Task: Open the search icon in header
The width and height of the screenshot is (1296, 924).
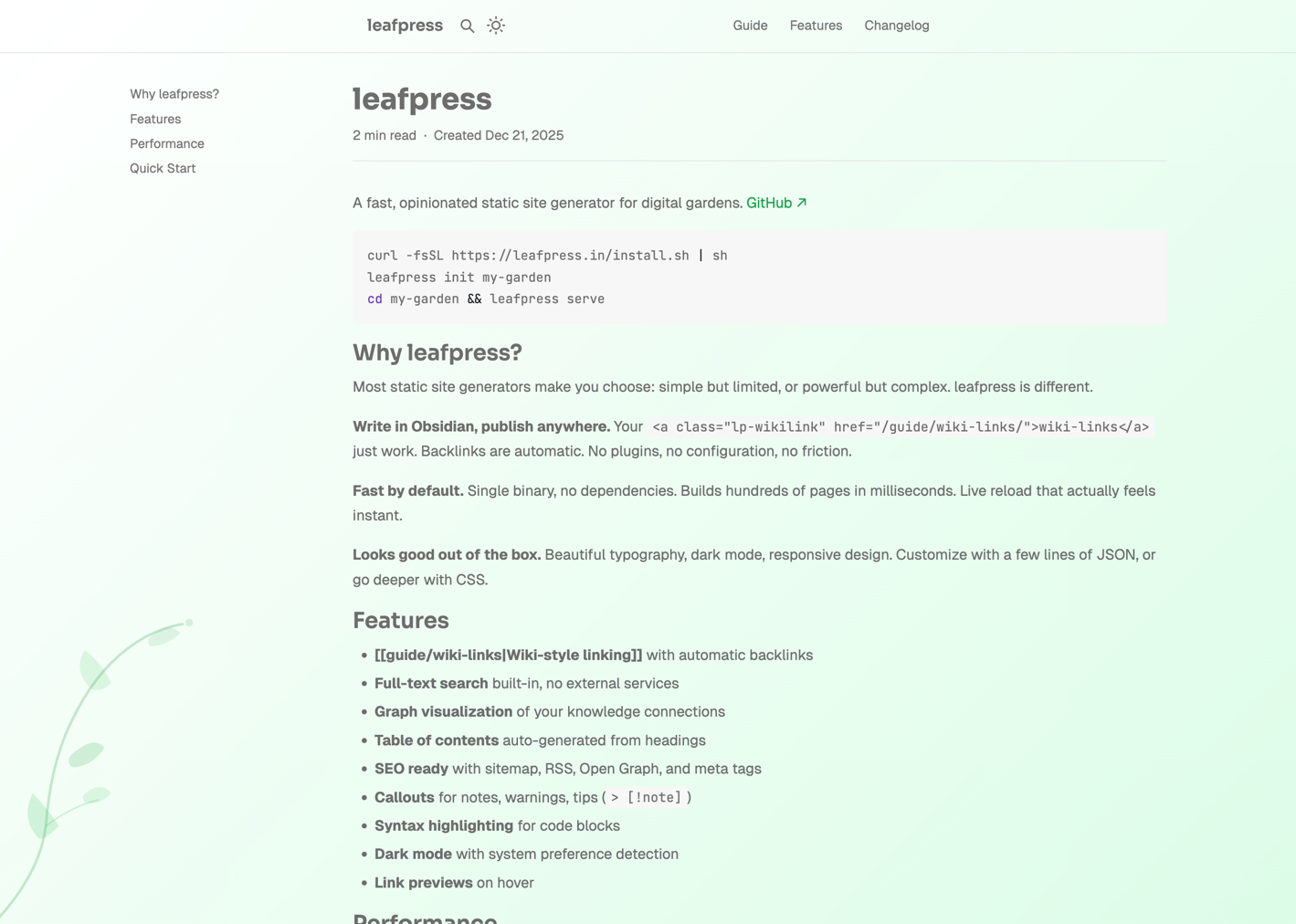Action: pos(467,26)
